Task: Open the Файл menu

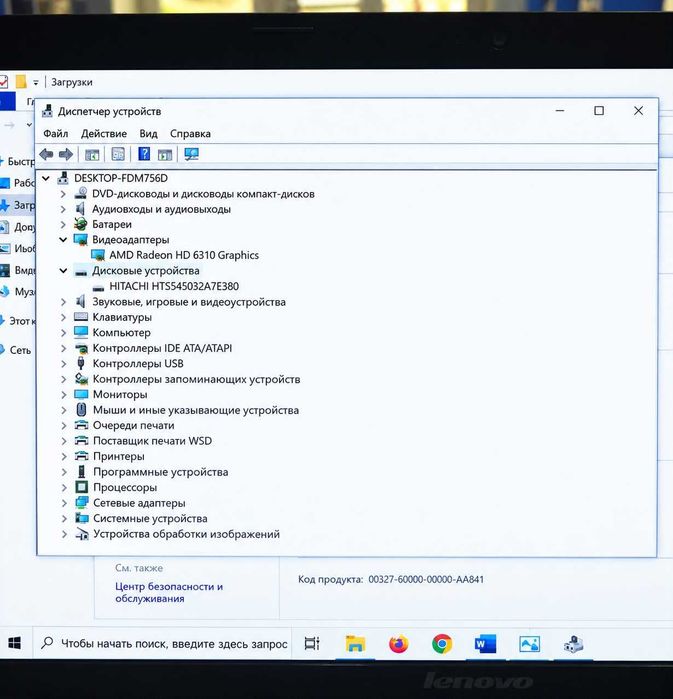Action: [x=56, y=134]
